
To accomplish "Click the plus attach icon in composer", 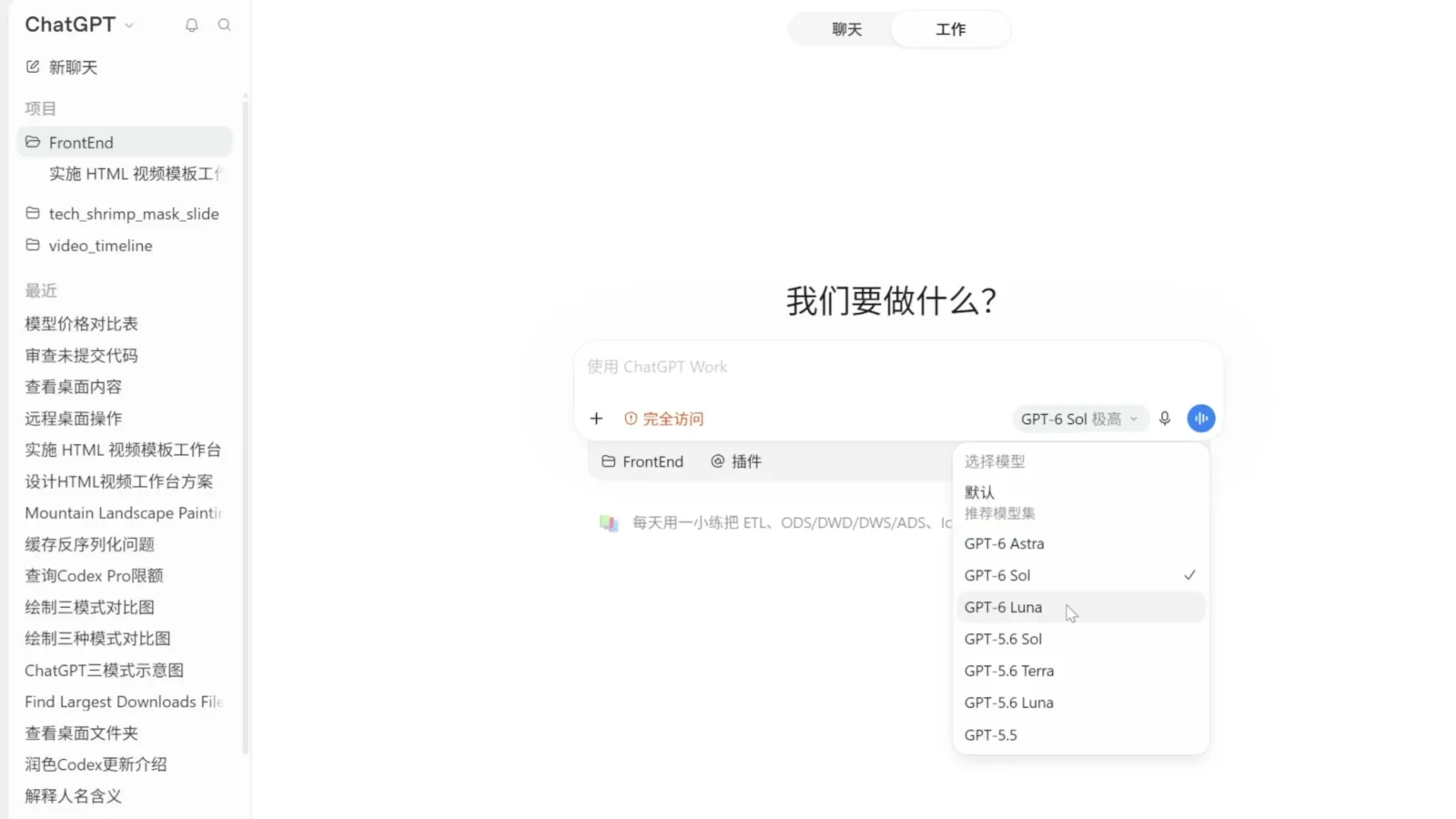I will point(596,419).
